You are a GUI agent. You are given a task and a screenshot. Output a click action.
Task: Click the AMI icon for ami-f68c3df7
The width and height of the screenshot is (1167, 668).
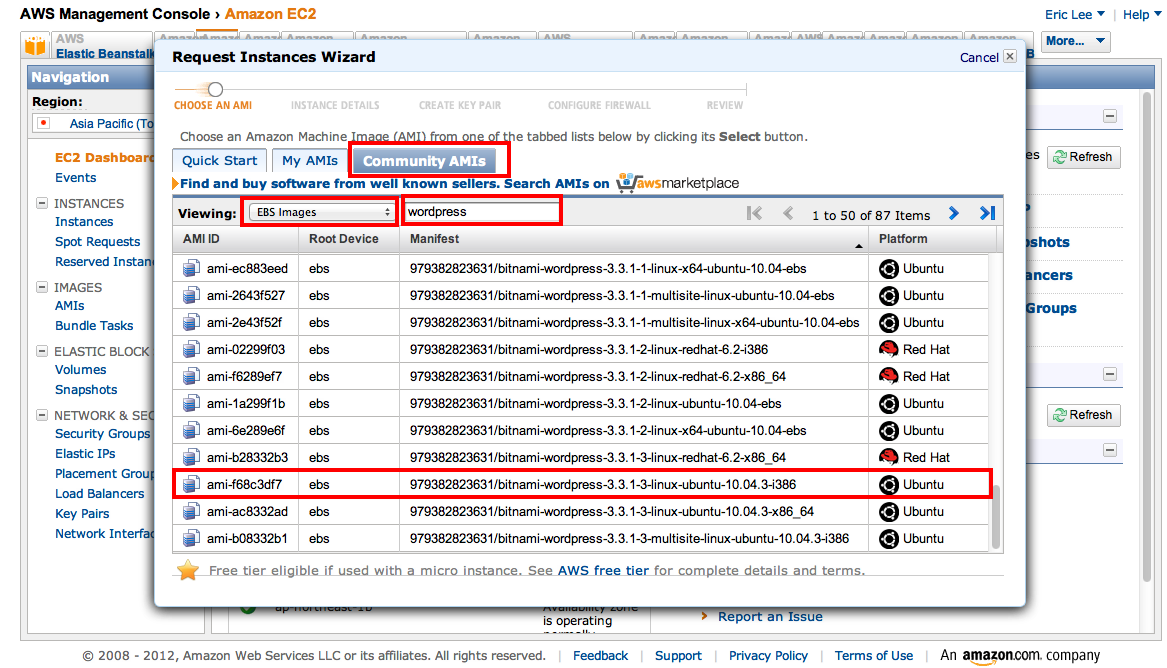pyautogui.click(x=191, y=484)
